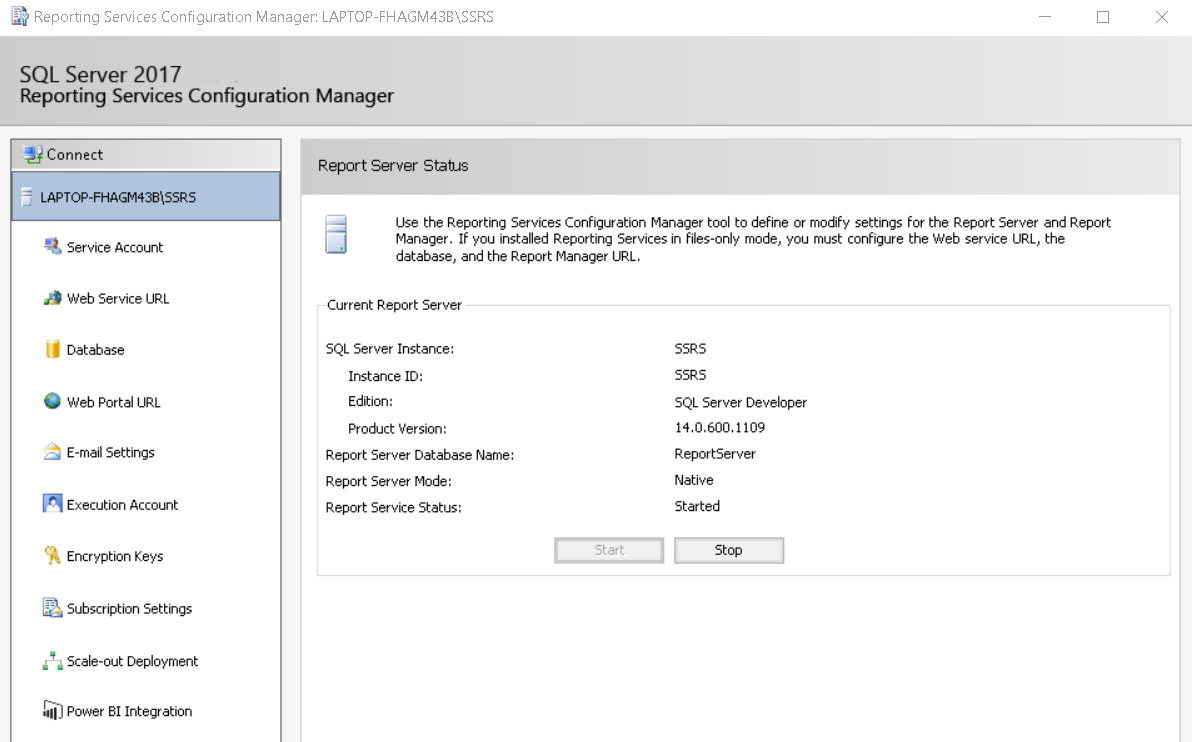Minimize the Configuration Manager window
Screen dimensions: 1192x742
click(1045, 17)
